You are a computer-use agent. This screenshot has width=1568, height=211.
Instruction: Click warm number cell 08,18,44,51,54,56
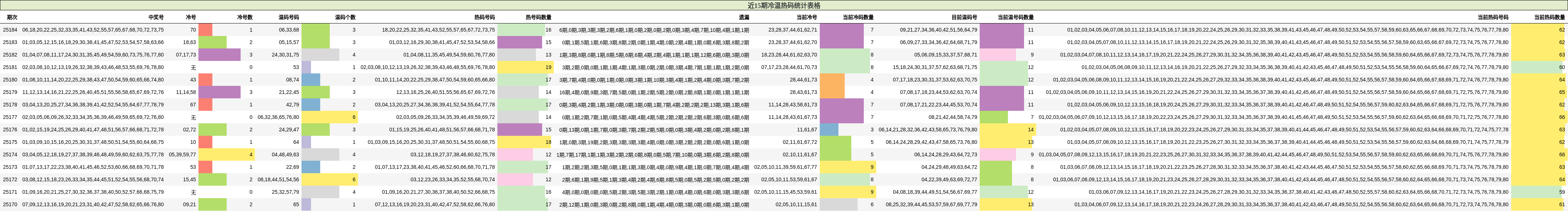(x=278, y=179)
